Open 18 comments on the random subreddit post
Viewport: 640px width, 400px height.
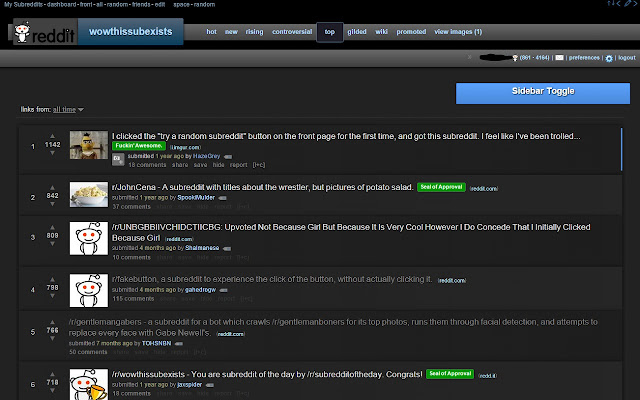(147, 165)
